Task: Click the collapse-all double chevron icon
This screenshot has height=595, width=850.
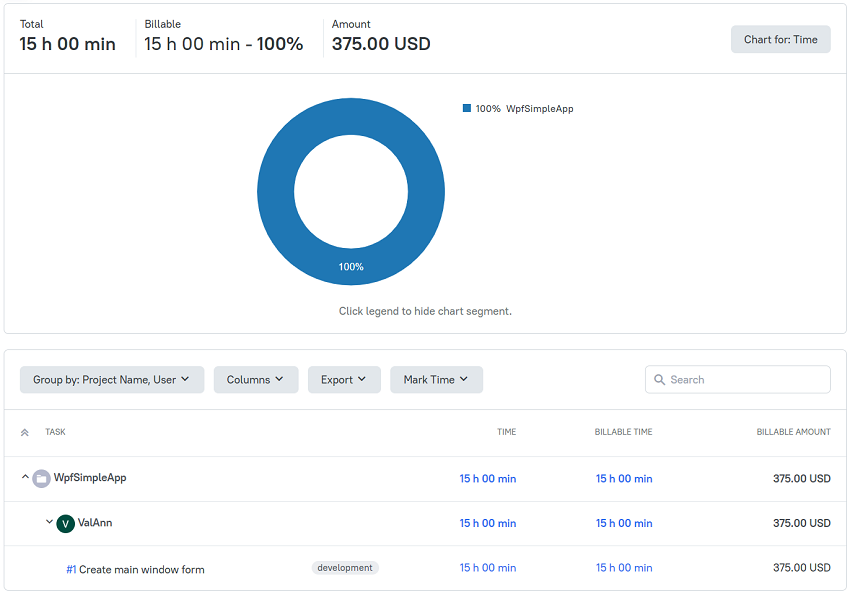Action: coord(24,432)
